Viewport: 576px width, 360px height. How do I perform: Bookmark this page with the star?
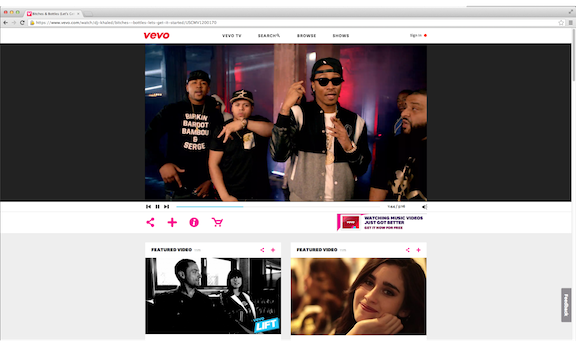(561, 22)
